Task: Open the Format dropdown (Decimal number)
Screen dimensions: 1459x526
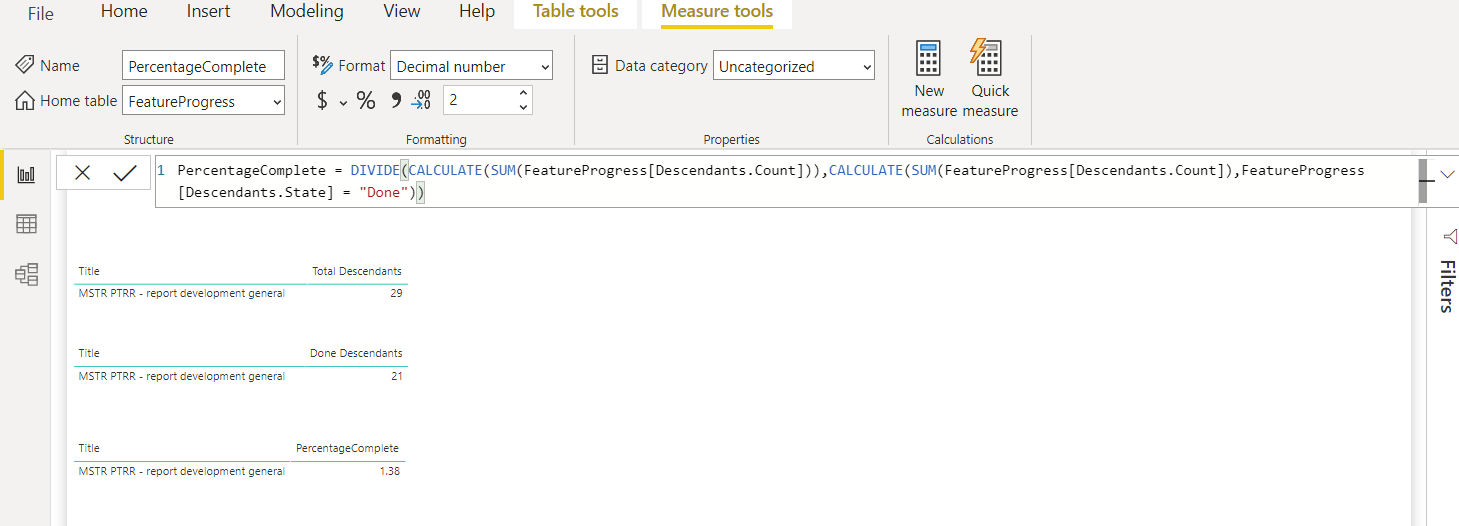Action: pyautogui.click(x=471, y=66)
